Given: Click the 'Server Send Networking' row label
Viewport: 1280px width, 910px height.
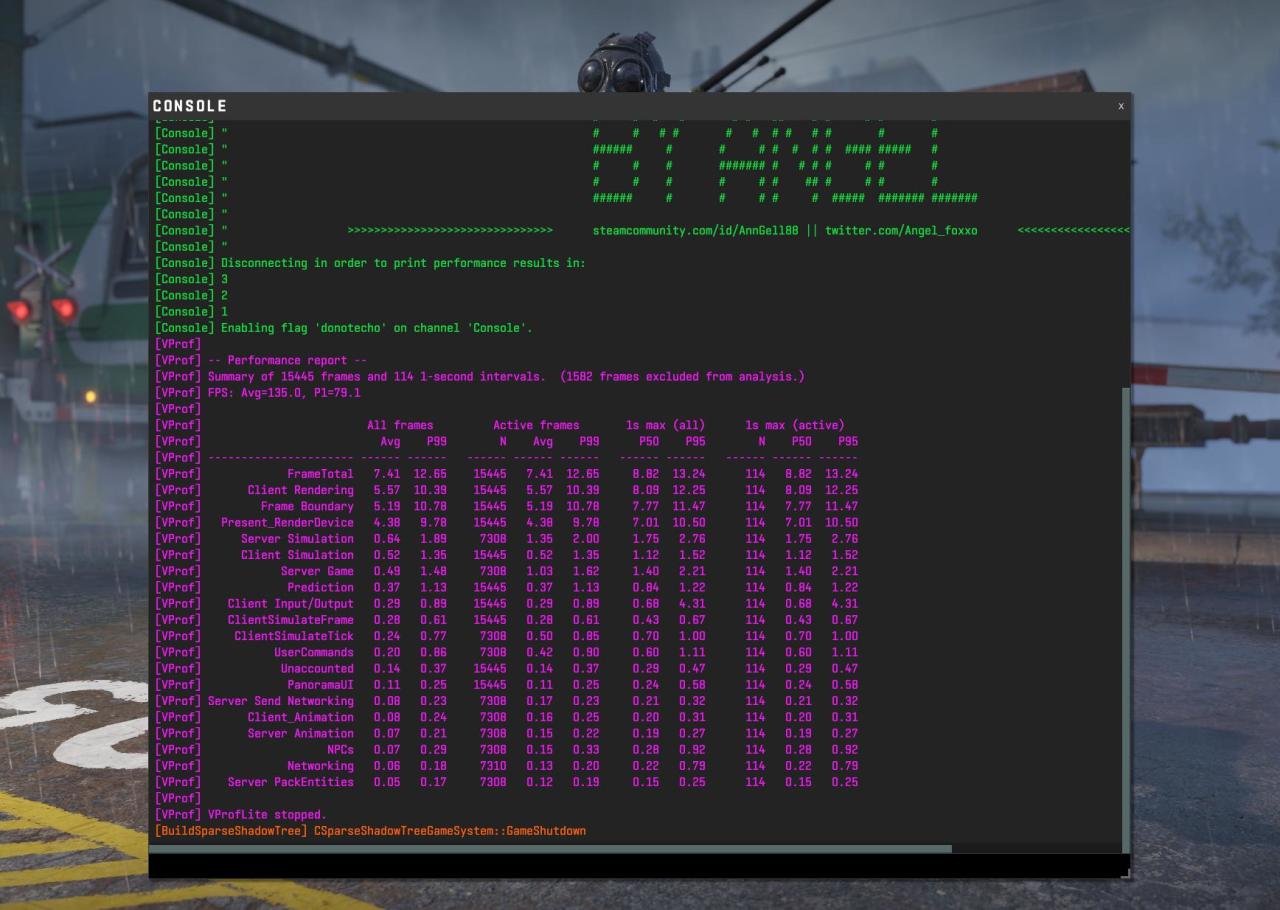Looking at the screenshot, I should [x=281, y=701].
